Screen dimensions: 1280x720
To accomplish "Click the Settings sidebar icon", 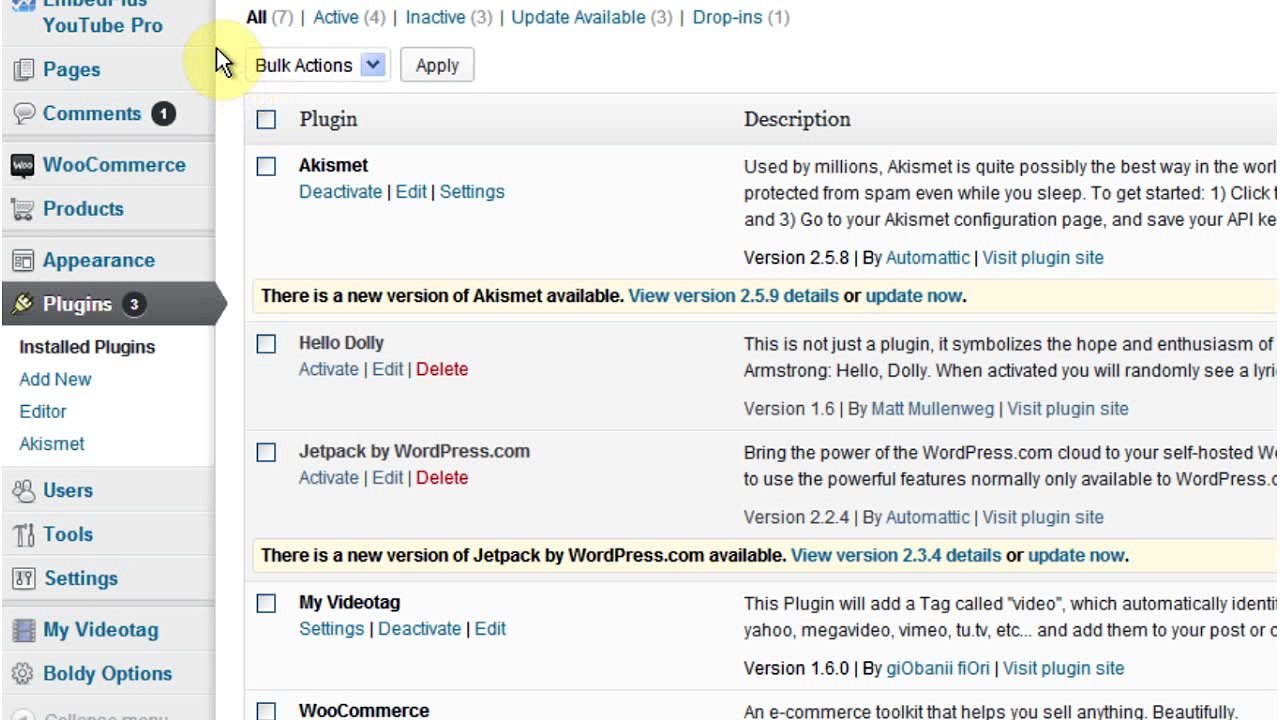I will click(x=23, y=579).
